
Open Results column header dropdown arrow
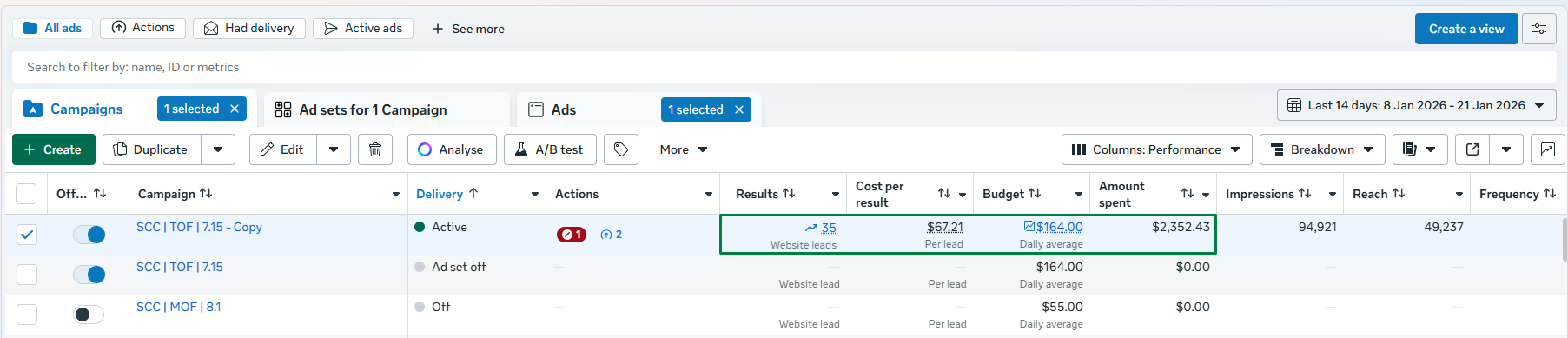(x=836, y=195)
